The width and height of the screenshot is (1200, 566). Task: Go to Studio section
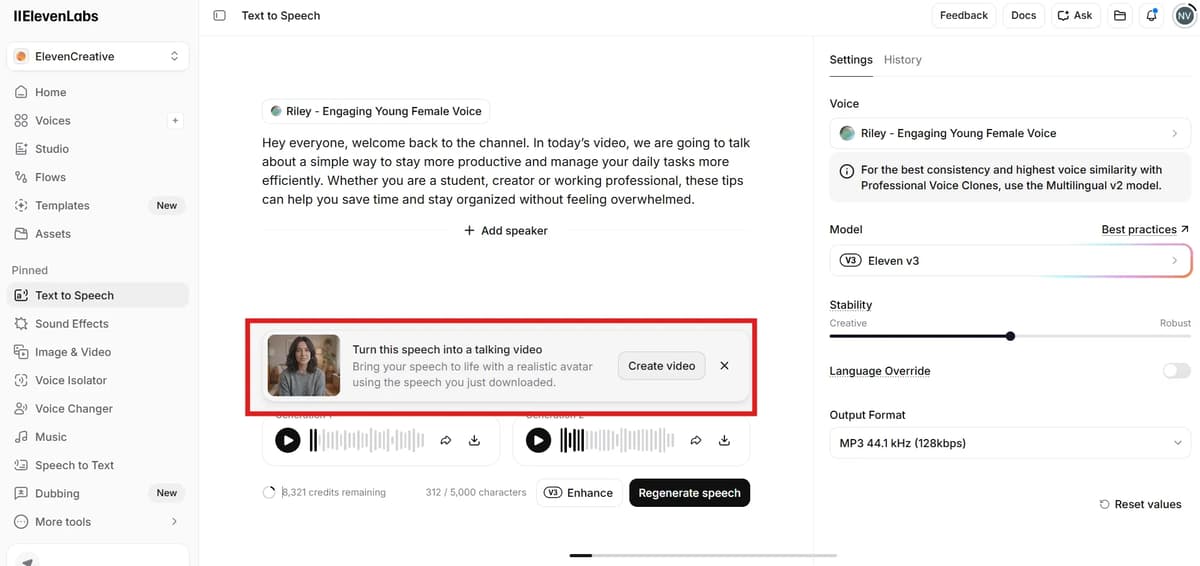click(97, 149)
